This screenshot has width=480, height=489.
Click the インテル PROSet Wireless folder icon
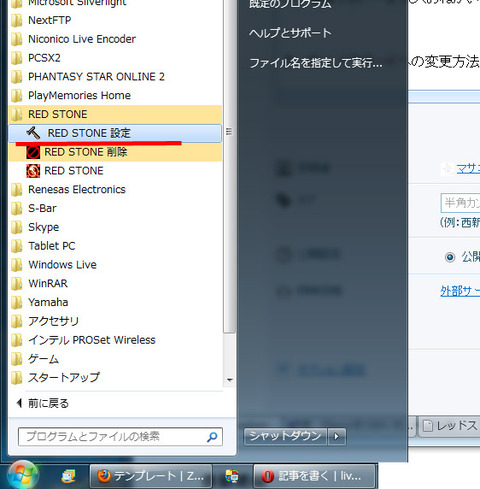click(x=16, y=340)
